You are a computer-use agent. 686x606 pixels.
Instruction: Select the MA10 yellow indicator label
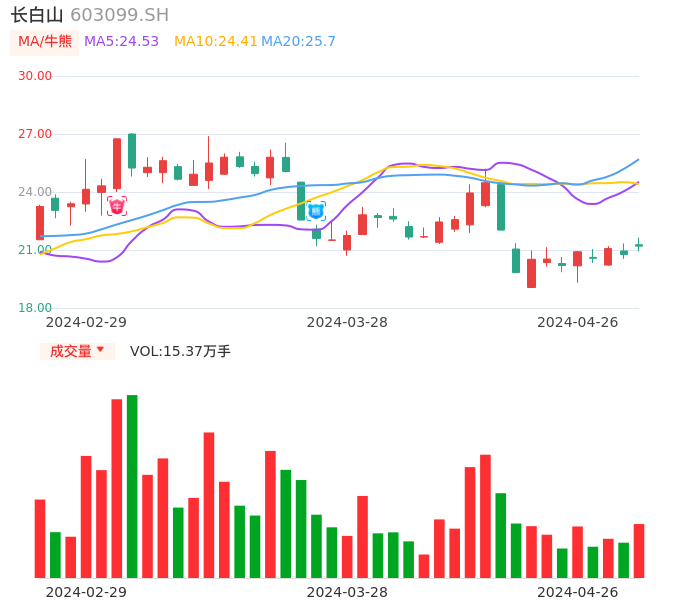pyautogui.click(x=215, y=42)
